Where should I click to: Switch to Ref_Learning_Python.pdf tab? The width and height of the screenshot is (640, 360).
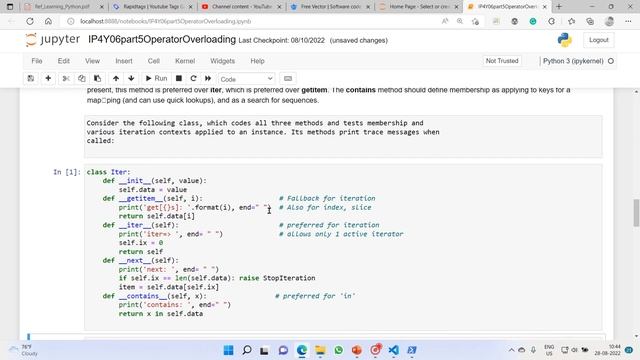pyautogui.click(x=62, y=7)
